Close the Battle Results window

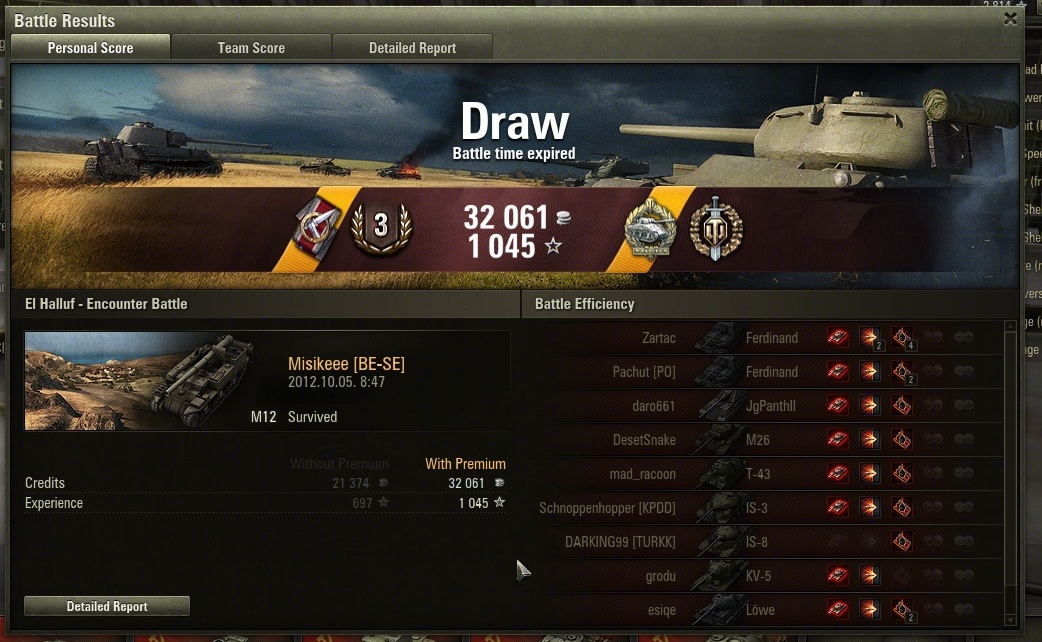[x=1010, y=19]
